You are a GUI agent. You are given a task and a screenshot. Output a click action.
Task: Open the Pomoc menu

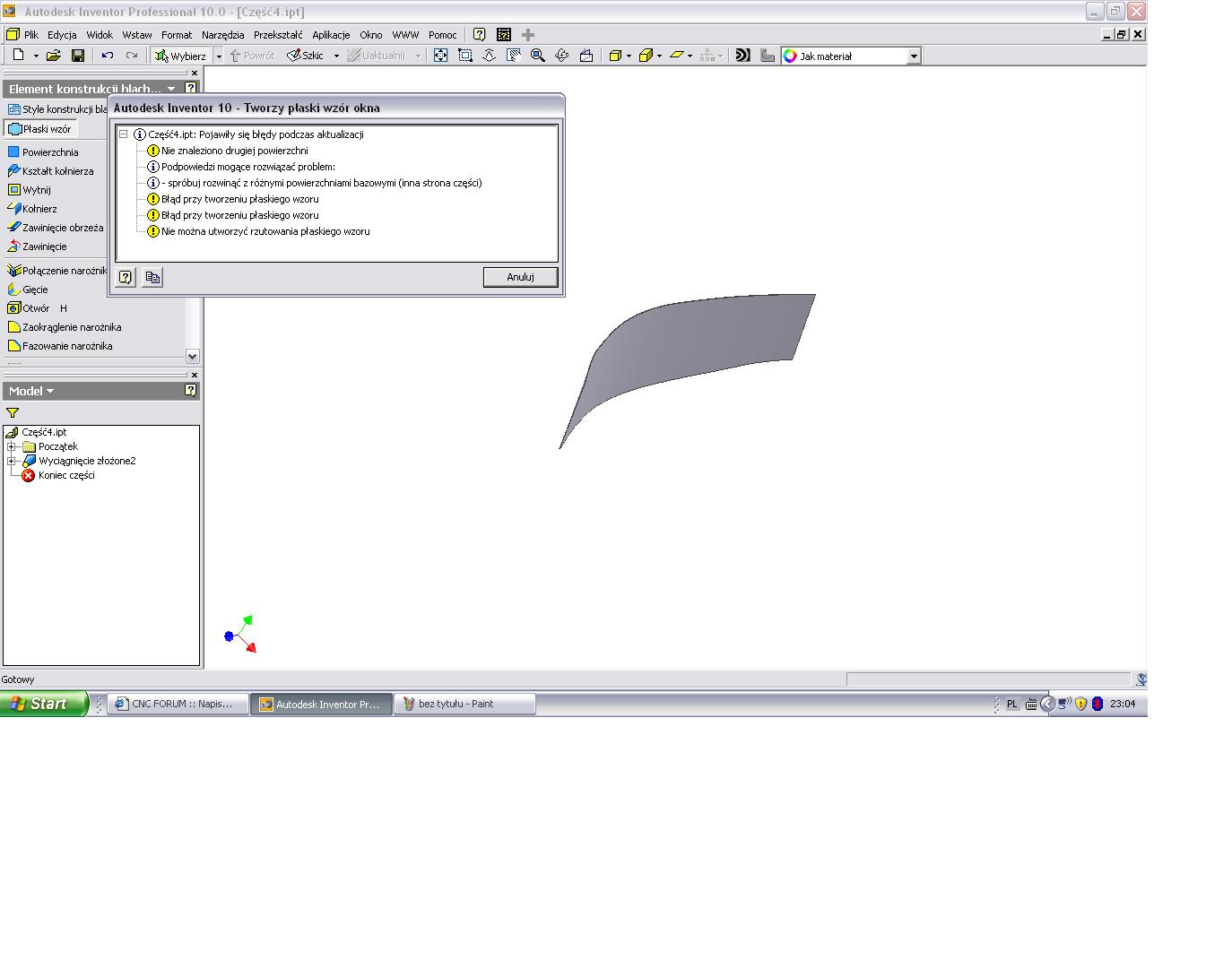(x=443, y=35)
